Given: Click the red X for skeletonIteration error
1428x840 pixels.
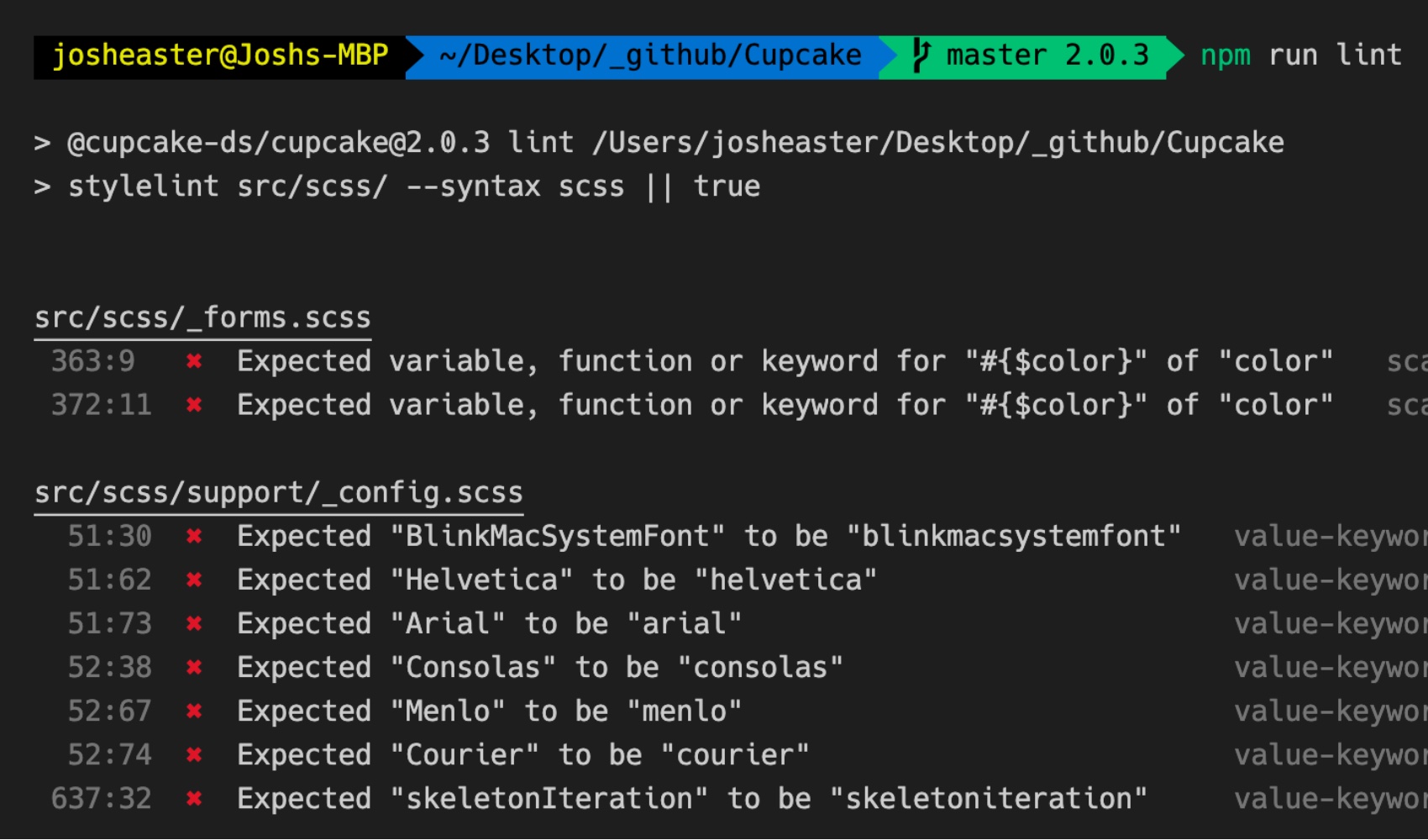Looking at the screenshot, I should pyautogui.click(x=194, y=798).
